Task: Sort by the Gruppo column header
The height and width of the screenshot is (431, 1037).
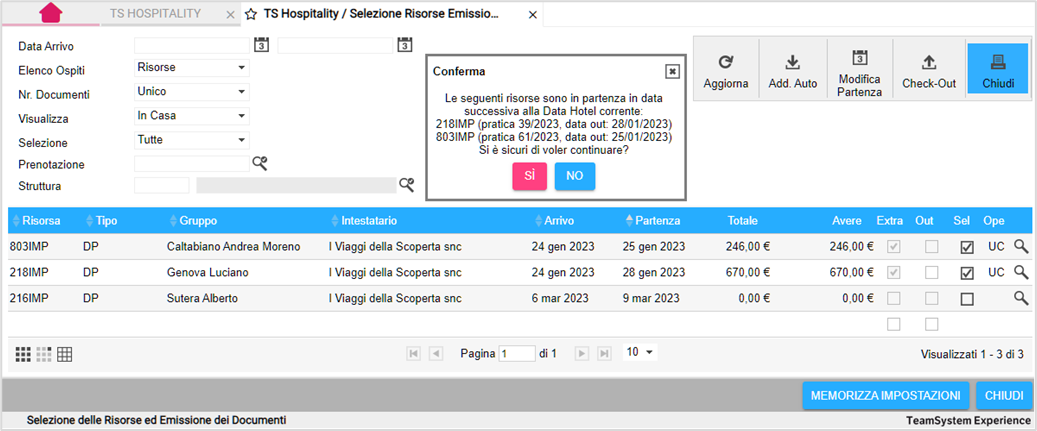Action: [198, 220]
